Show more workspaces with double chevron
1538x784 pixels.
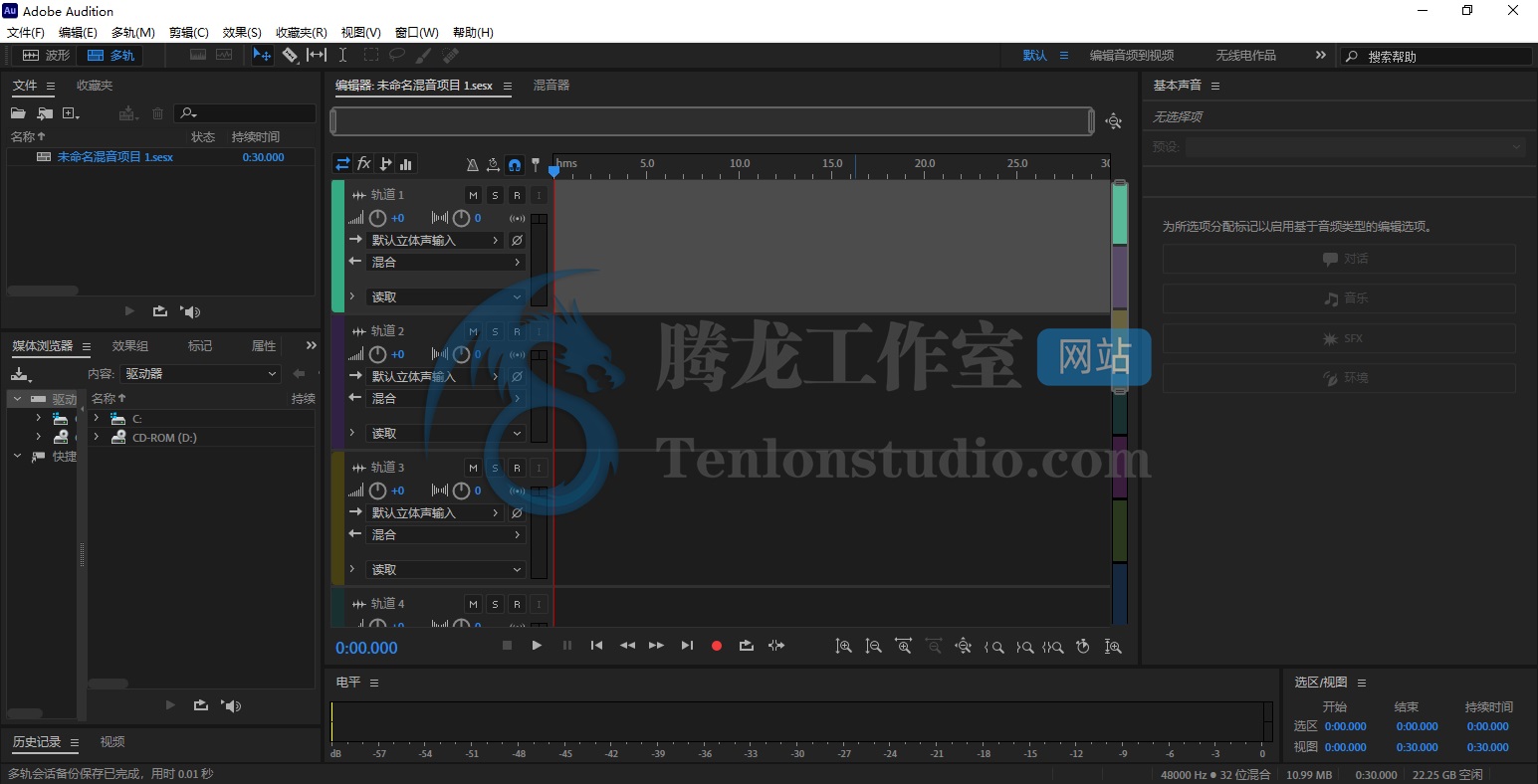pyautogui.click(x=1321, y=55)
